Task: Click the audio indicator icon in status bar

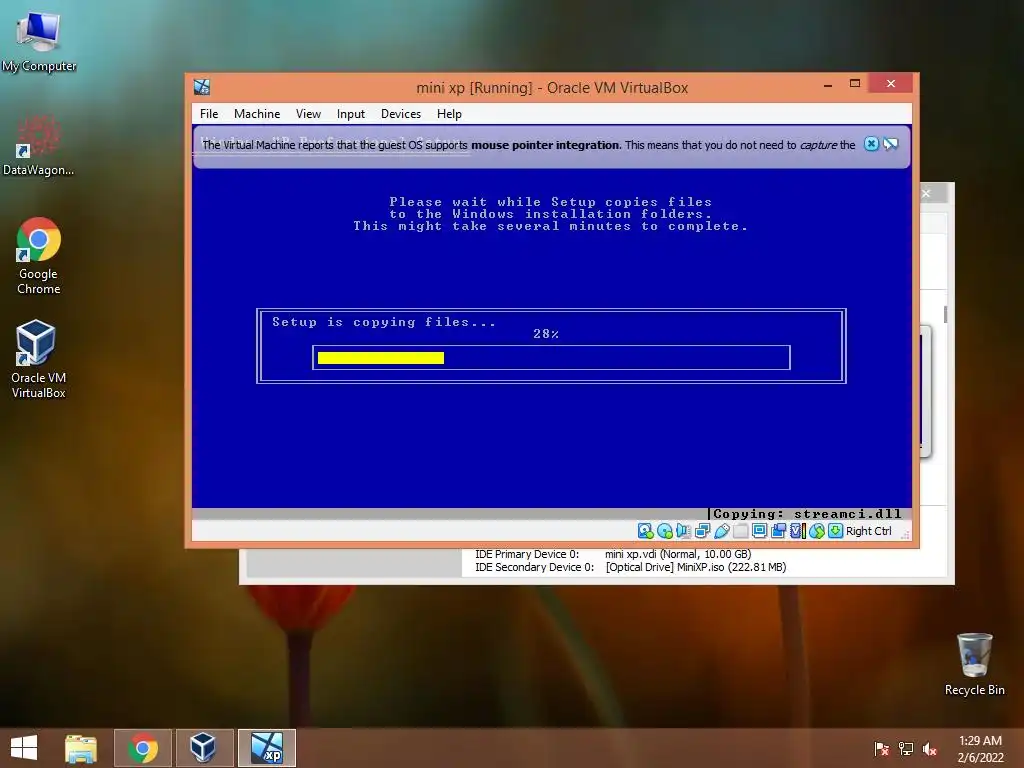Action: 683,531
